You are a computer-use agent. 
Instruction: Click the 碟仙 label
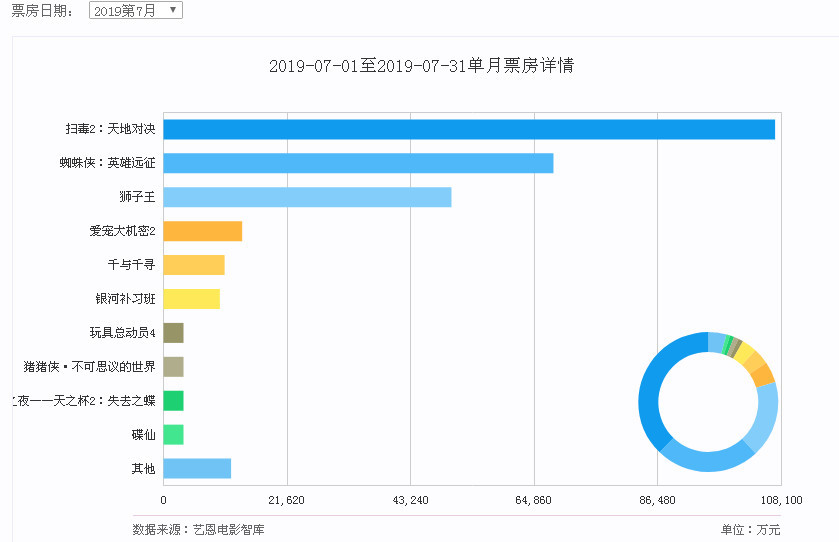coord(143,434)
